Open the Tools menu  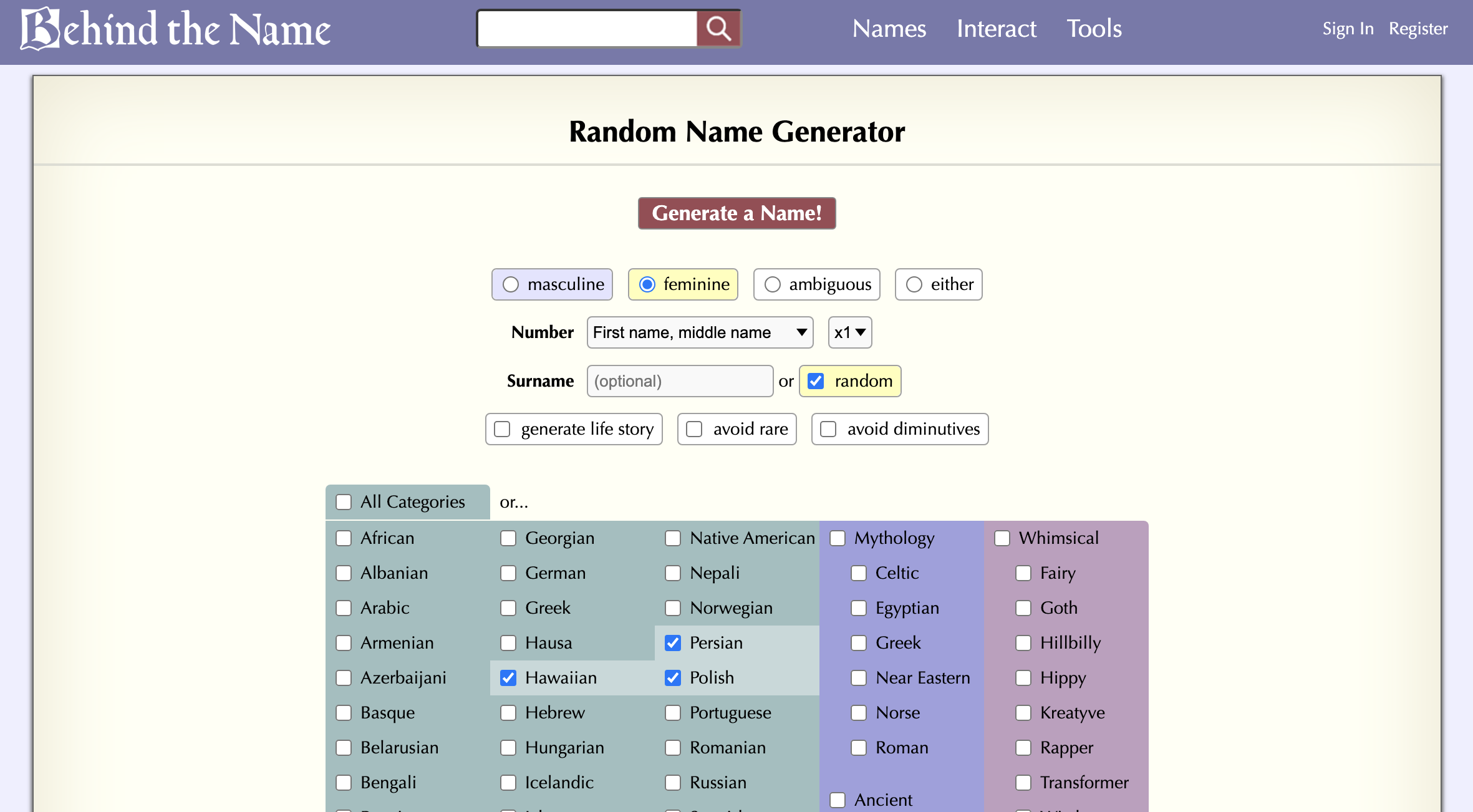click(1094, 29)
